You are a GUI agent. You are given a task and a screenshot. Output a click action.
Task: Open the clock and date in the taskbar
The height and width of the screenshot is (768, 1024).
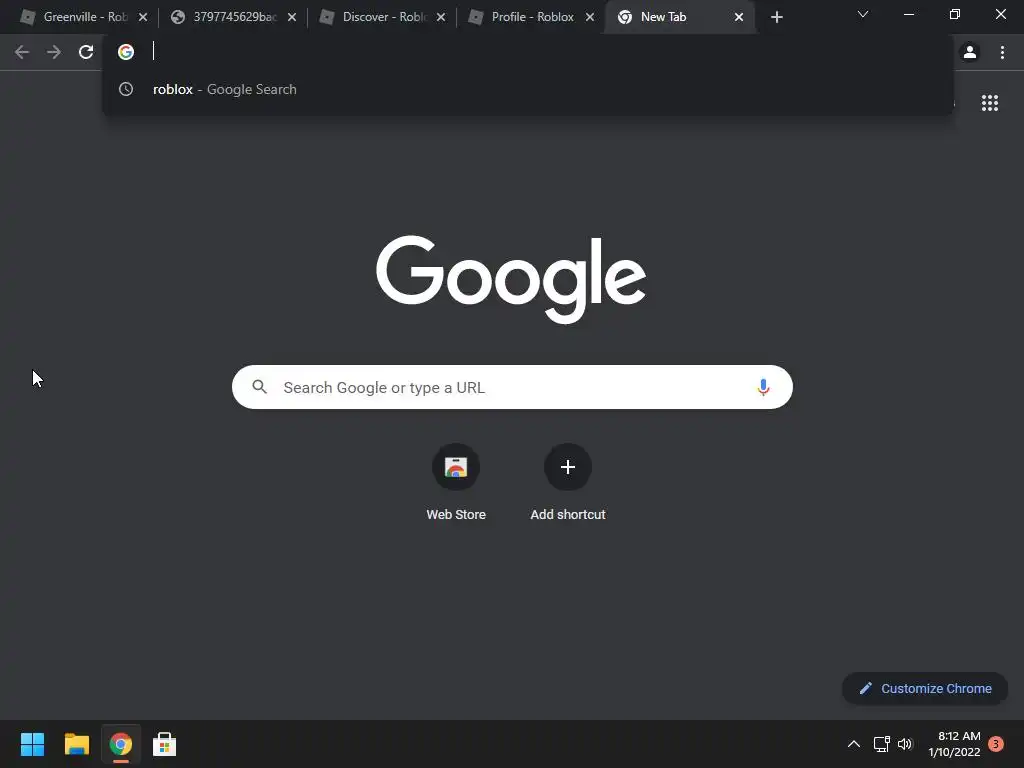point(954,744)
